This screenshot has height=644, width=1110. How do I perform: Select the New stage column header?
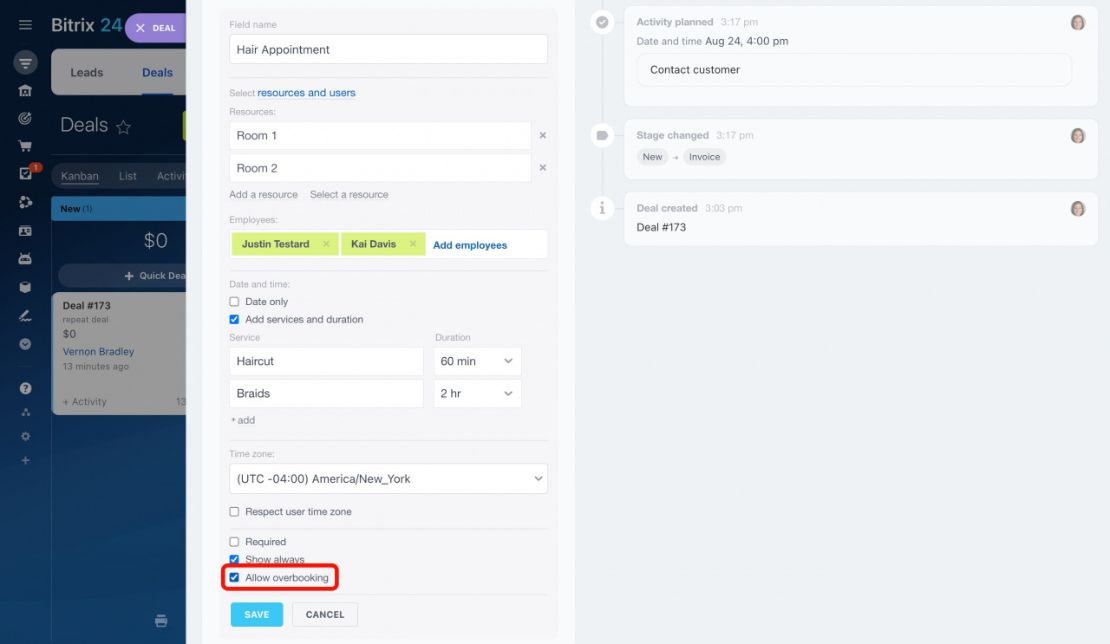pos(118,209)
